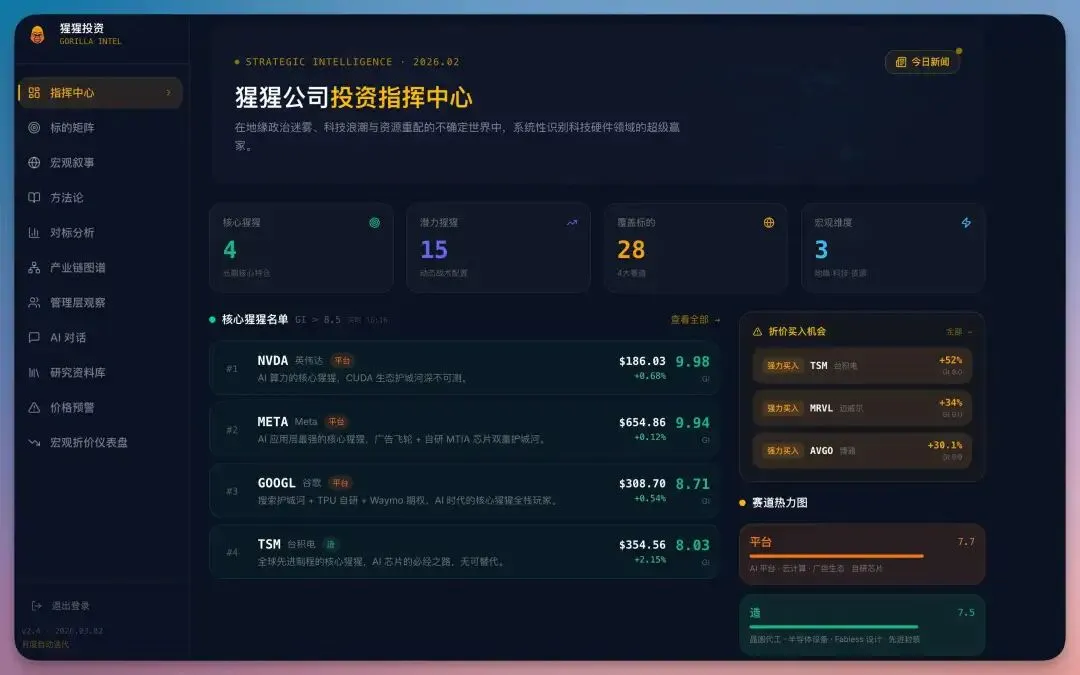
Task: Click the 管理层观察 people icon
Action: (x=34, y=302)
